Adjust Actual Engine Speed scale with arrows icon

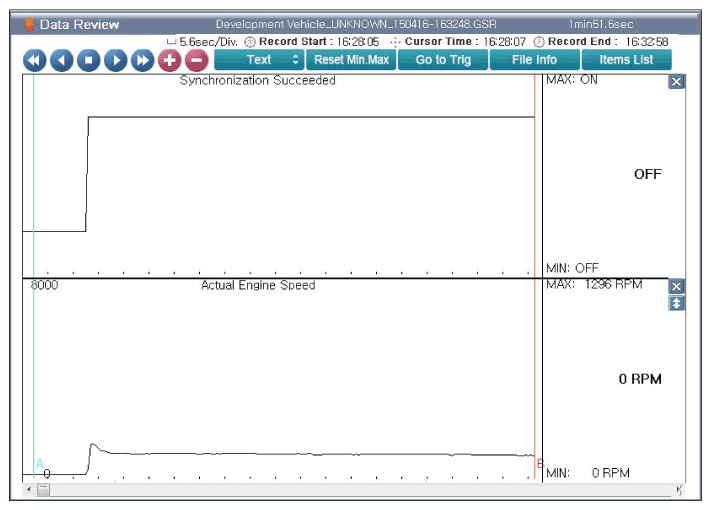pos(676,303)
